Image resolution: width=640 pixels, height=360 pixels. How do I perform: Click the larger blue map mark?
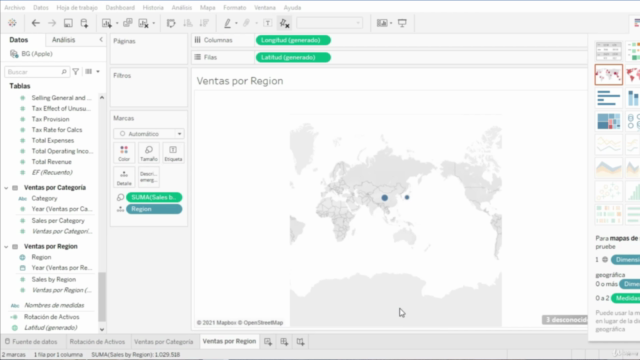coord(384,198)
